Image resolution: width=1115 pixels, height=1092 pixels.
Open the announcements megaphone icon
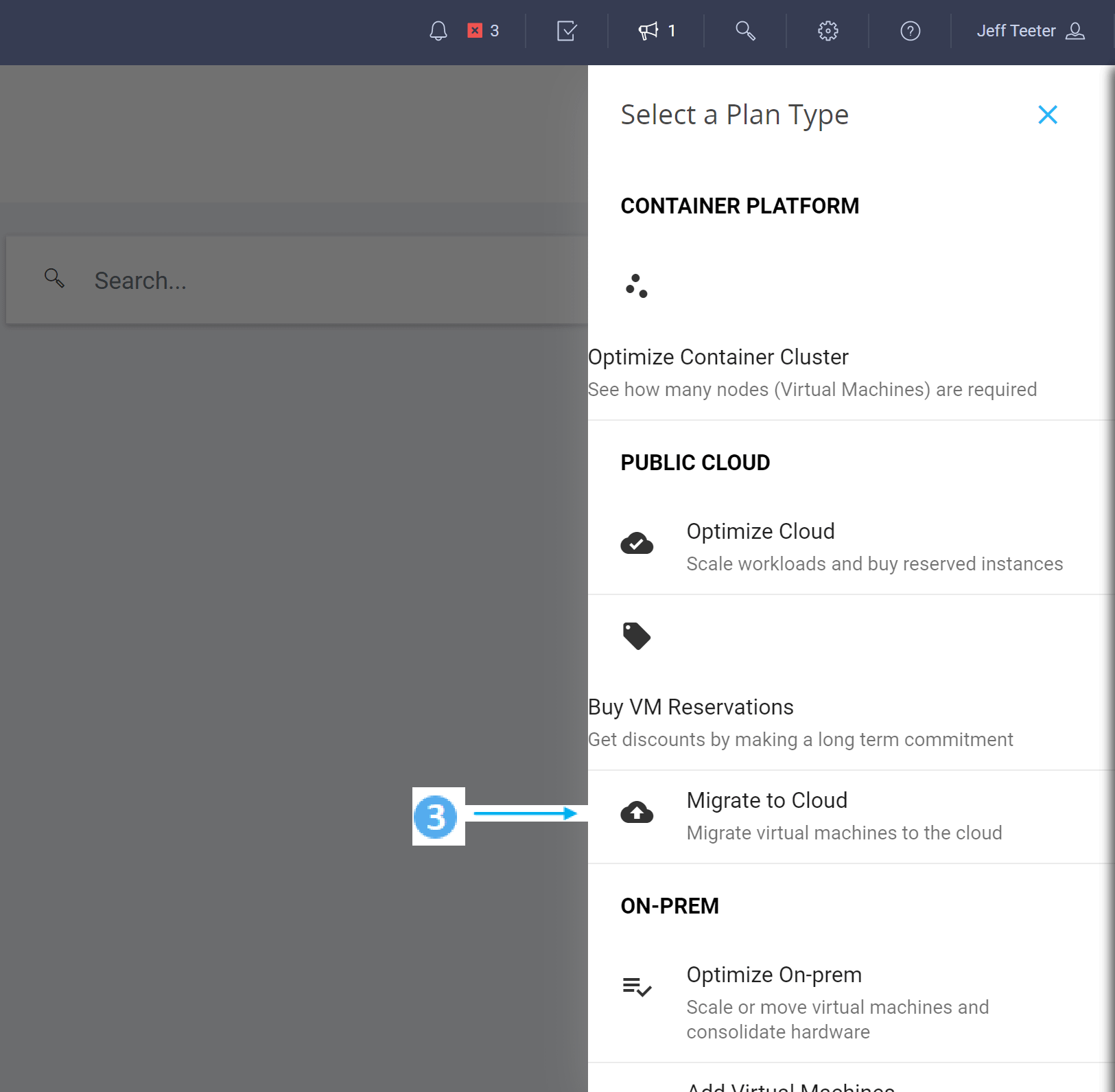pos(648,31)
